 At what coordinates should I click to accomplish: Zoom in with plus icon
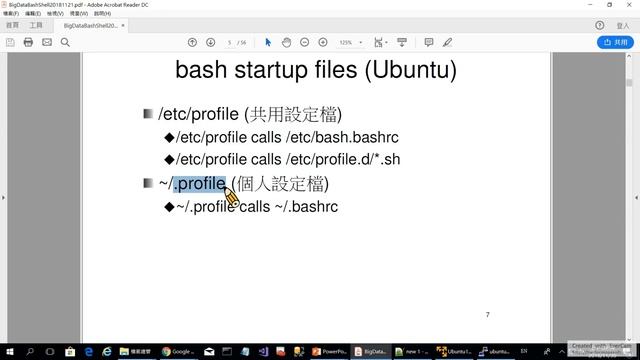click(x=323, y=42)
